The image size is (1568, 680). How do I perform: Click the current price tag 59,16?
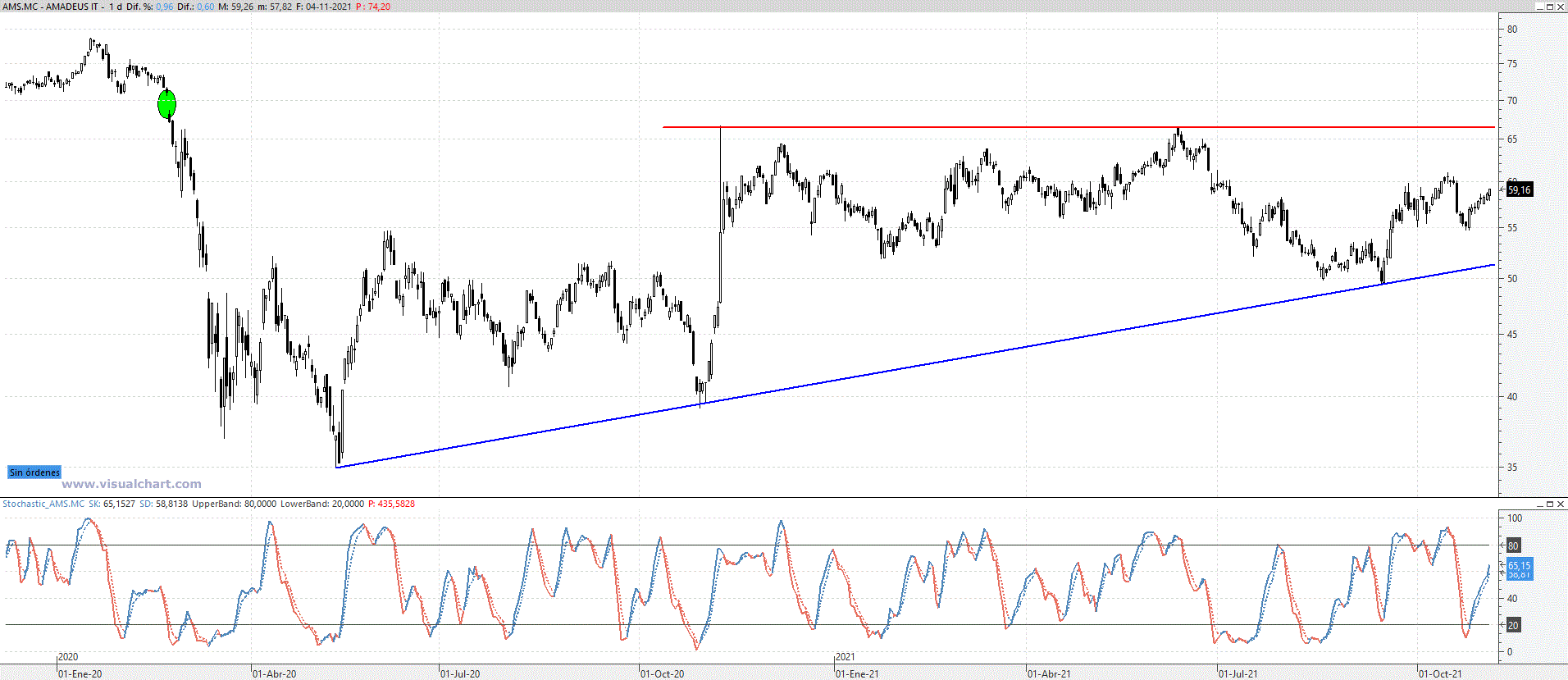tap(1519, 190)
